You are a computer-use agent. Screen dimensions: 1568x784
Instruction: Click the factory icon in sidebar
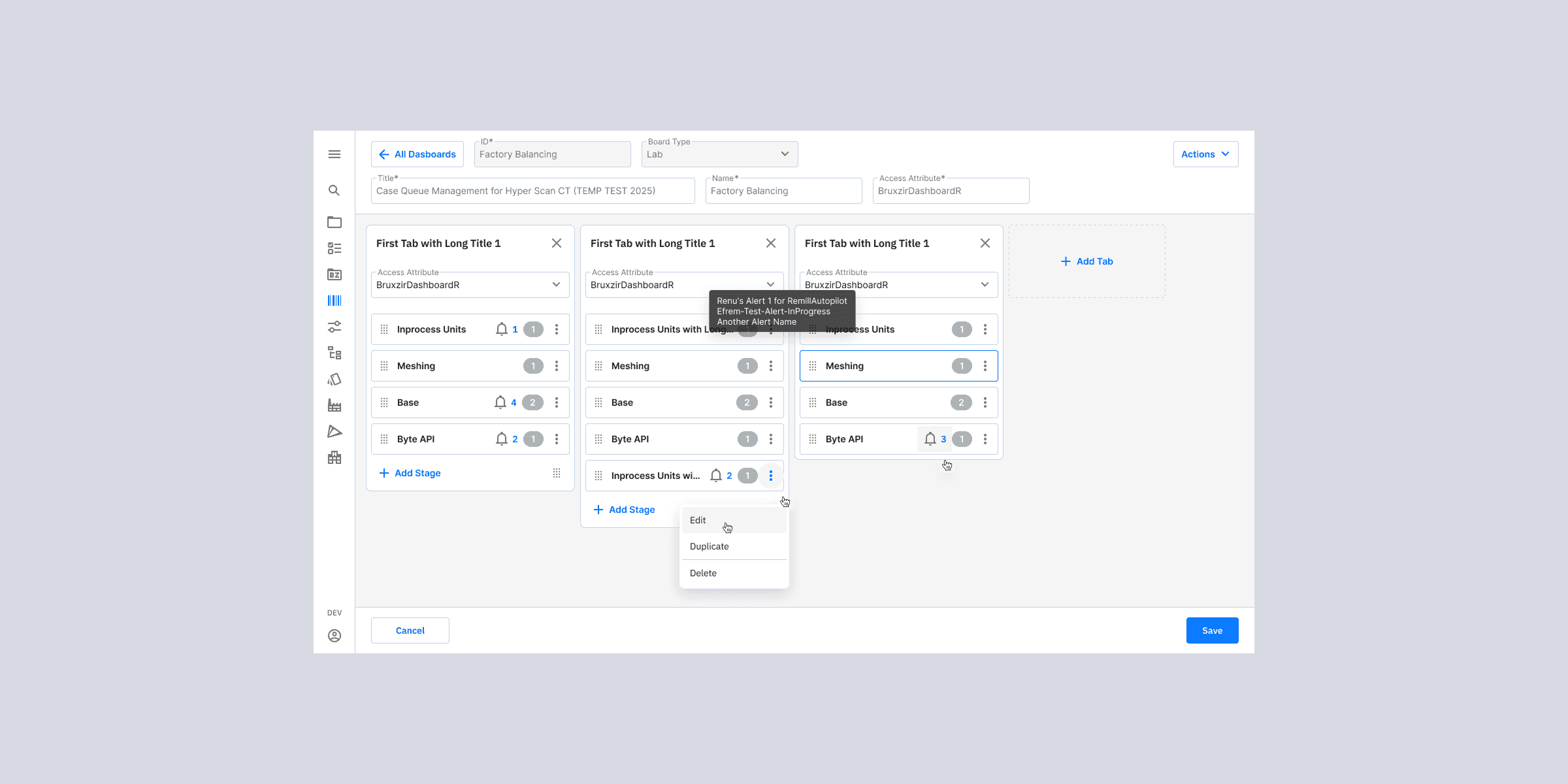(x=334, y=405)
